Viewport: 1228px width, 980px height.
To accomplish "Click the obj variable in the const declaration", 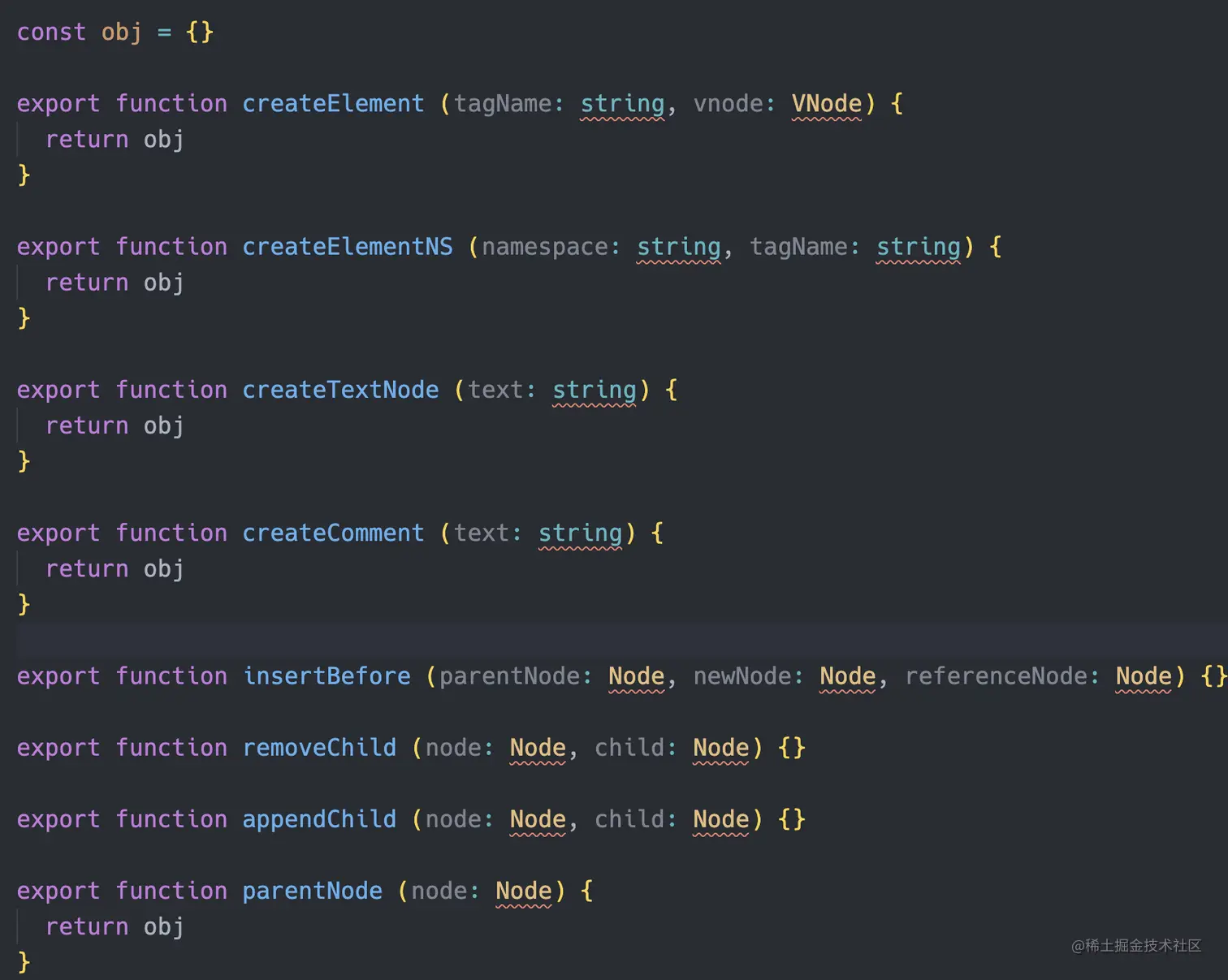I will 122,32.
